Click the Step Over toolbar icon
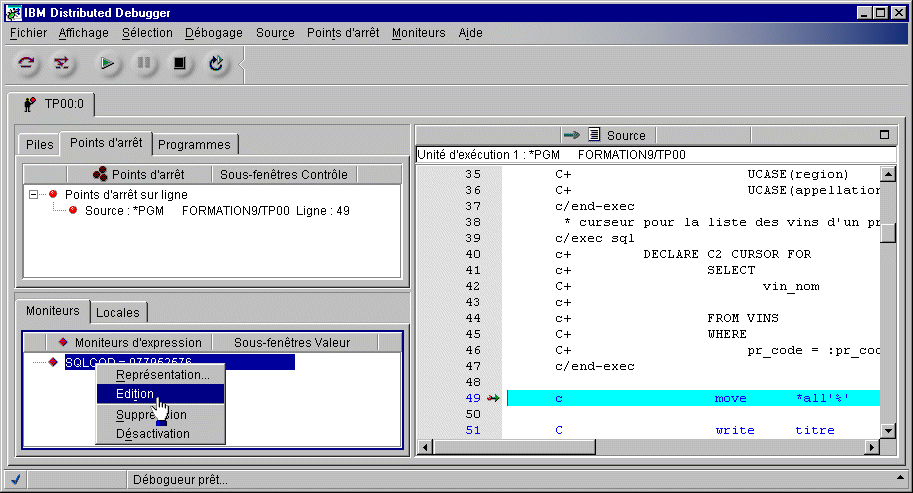 click(x=27, y=64)
